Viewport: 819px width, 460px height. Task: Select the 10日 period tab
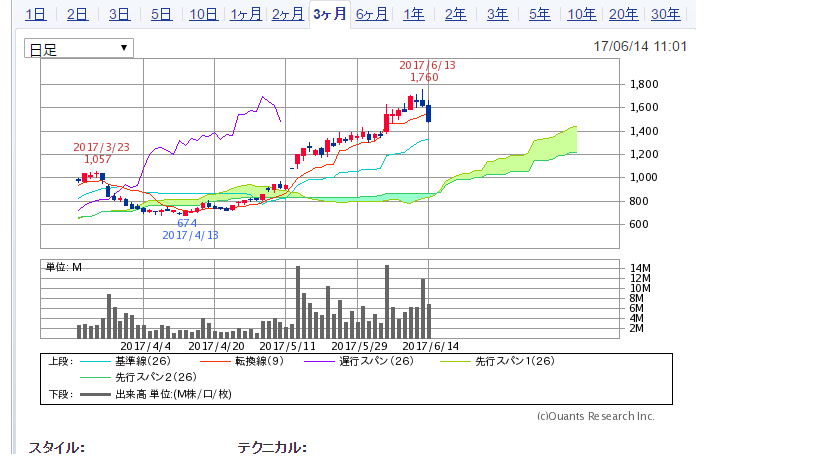pos(203,15)
